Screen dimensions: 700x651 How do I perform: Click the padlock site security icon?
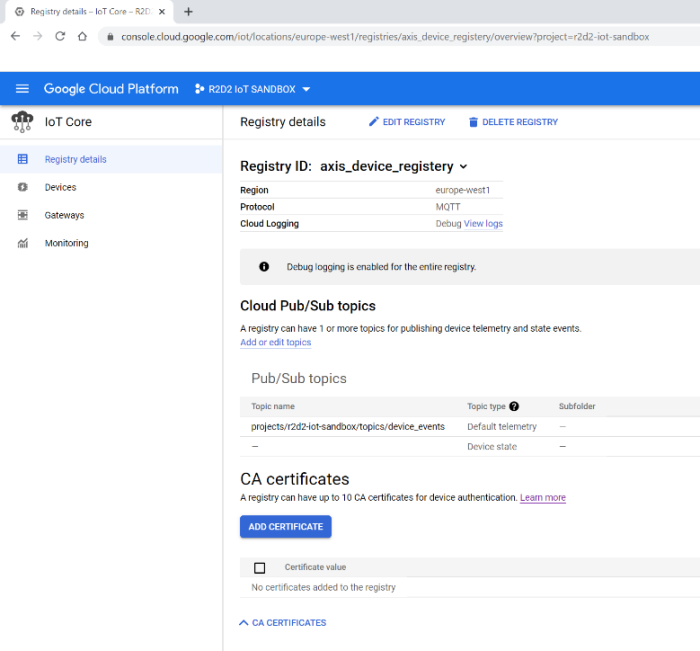pos(110,37)
